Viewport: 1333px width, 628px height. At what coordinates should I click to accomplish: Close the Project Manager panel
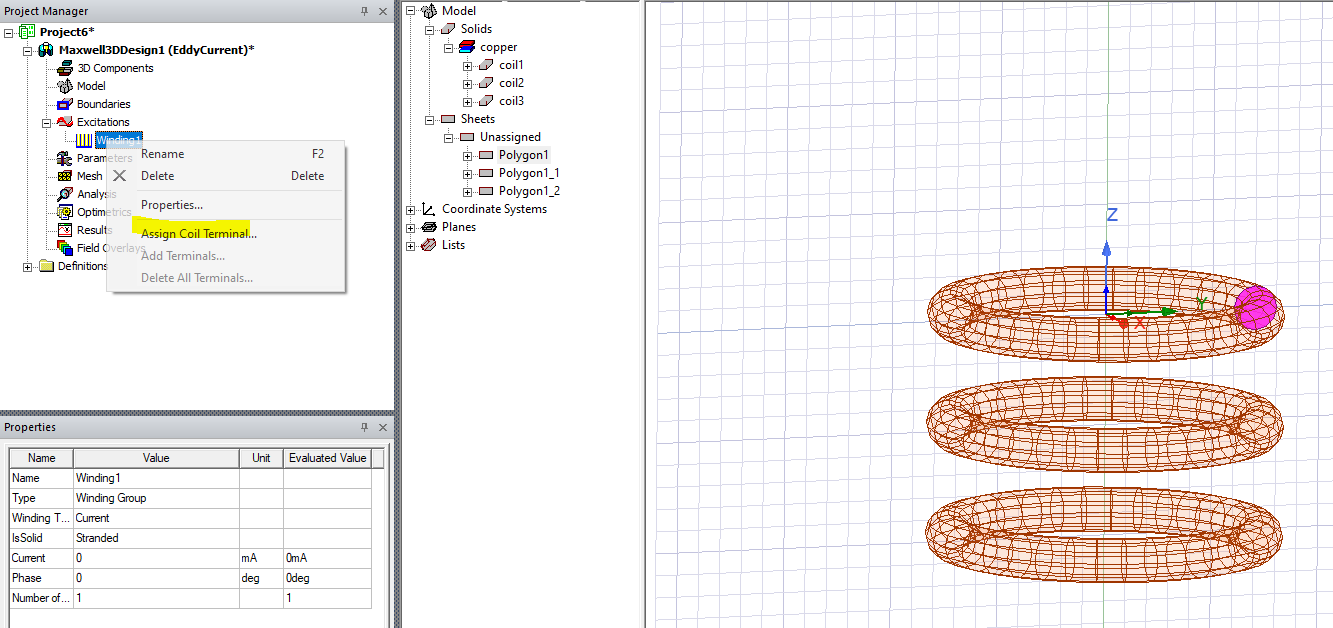coord(382,11)
